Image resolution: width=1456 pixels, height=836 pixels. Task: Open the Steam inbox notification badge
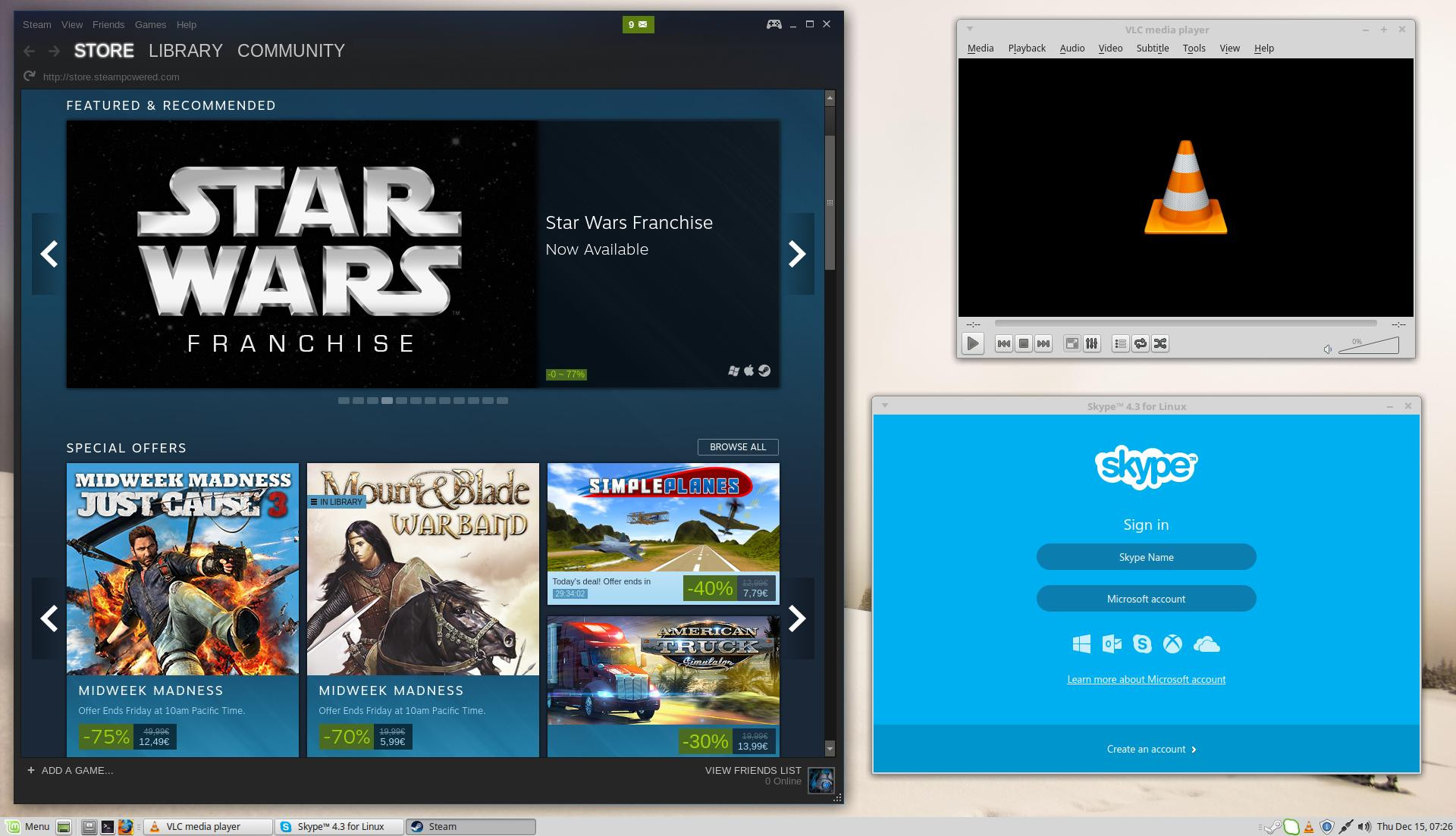(638, 24)
